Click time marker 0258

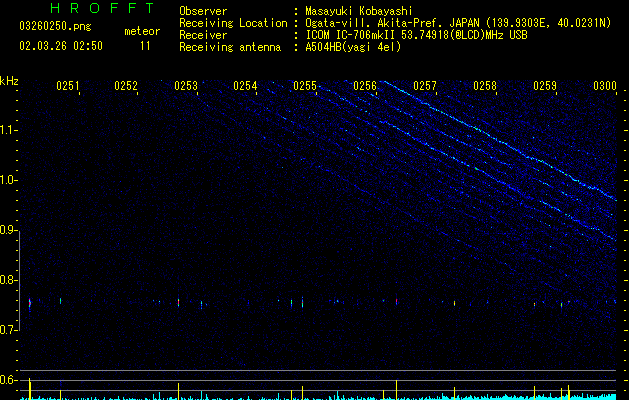coord(485,86)
